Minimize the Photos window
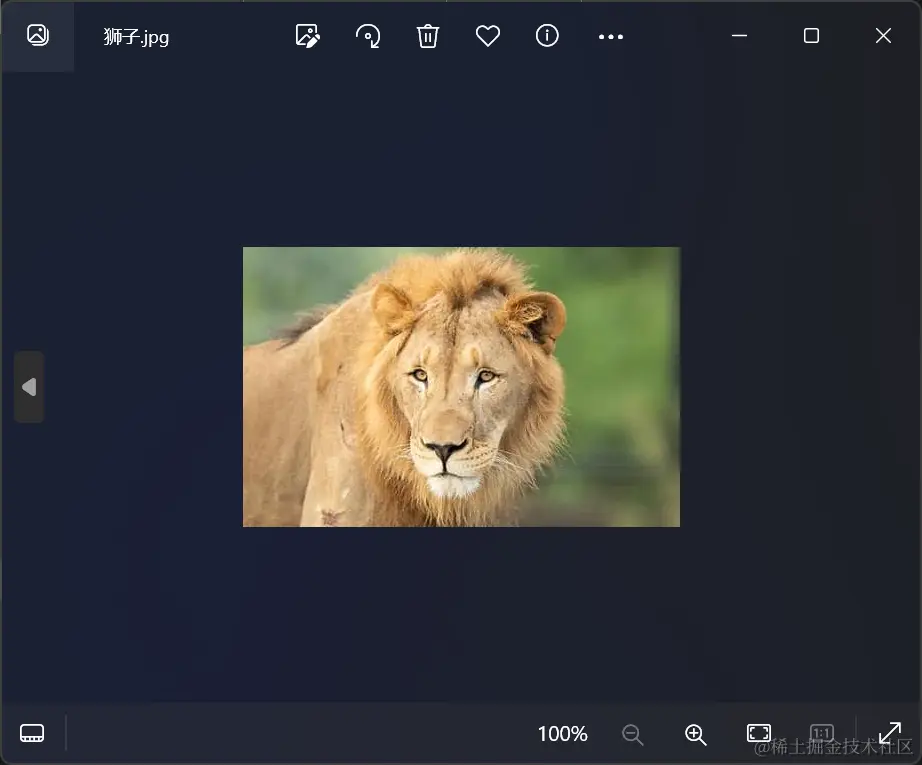This screenshot has width=922, height=765. tap(740, 36)
